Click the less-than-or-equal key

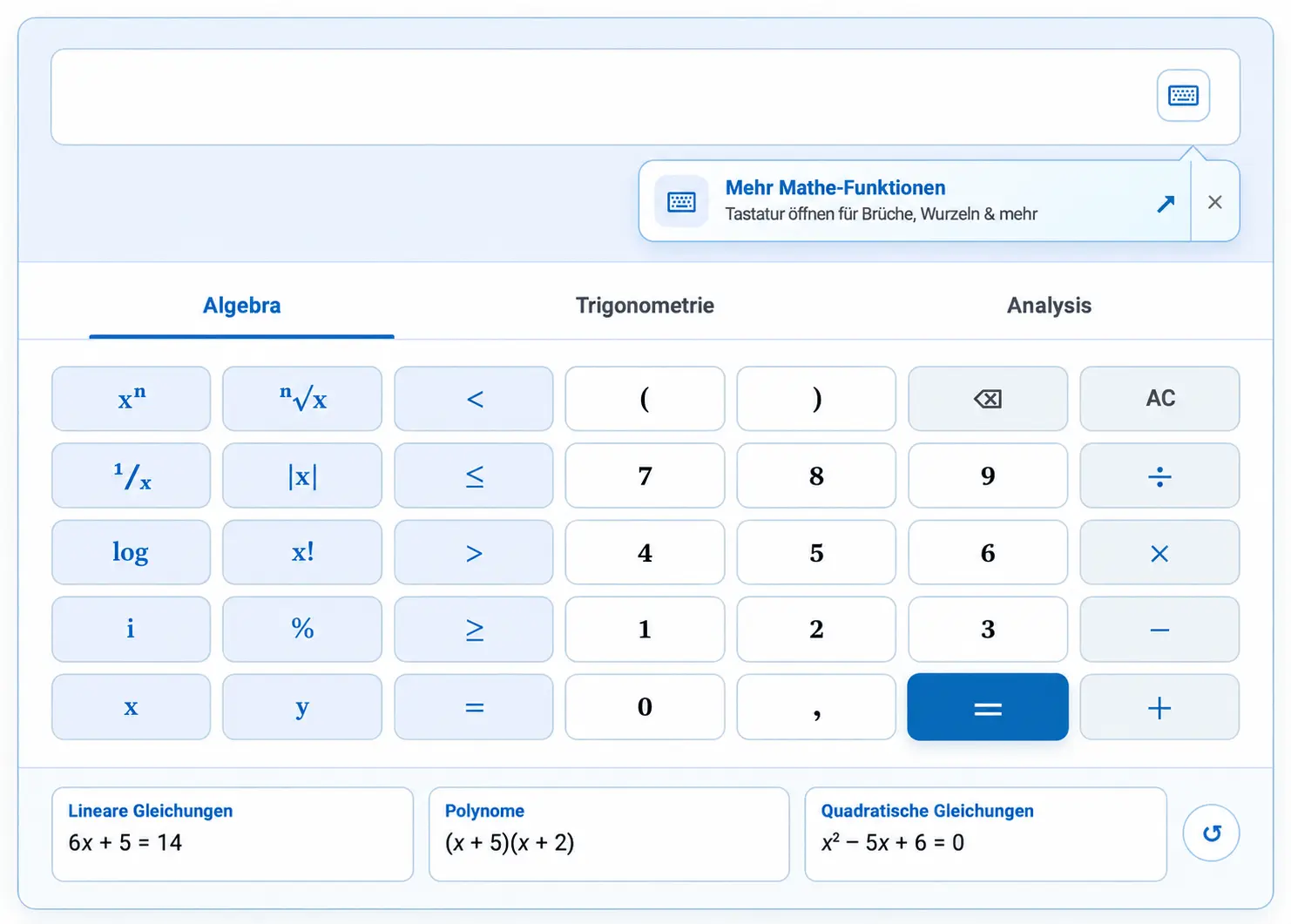pos(474,475)
